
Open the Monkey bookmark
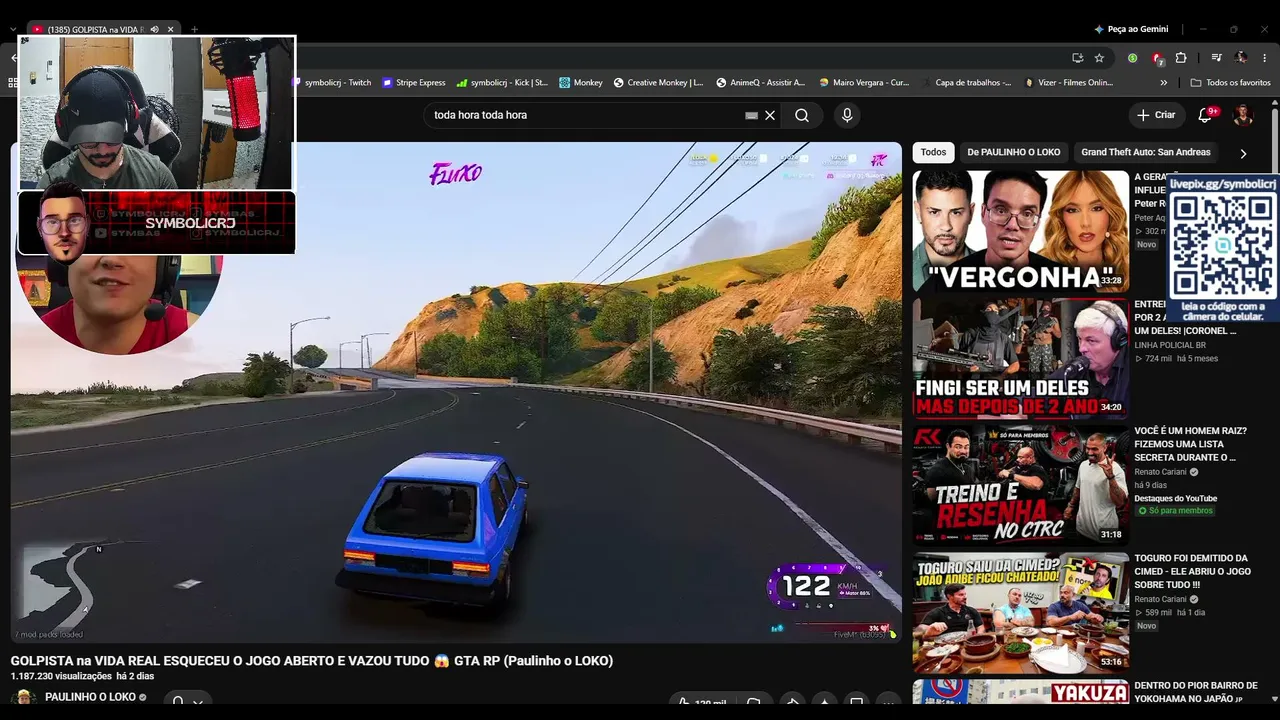coord(581,83)
